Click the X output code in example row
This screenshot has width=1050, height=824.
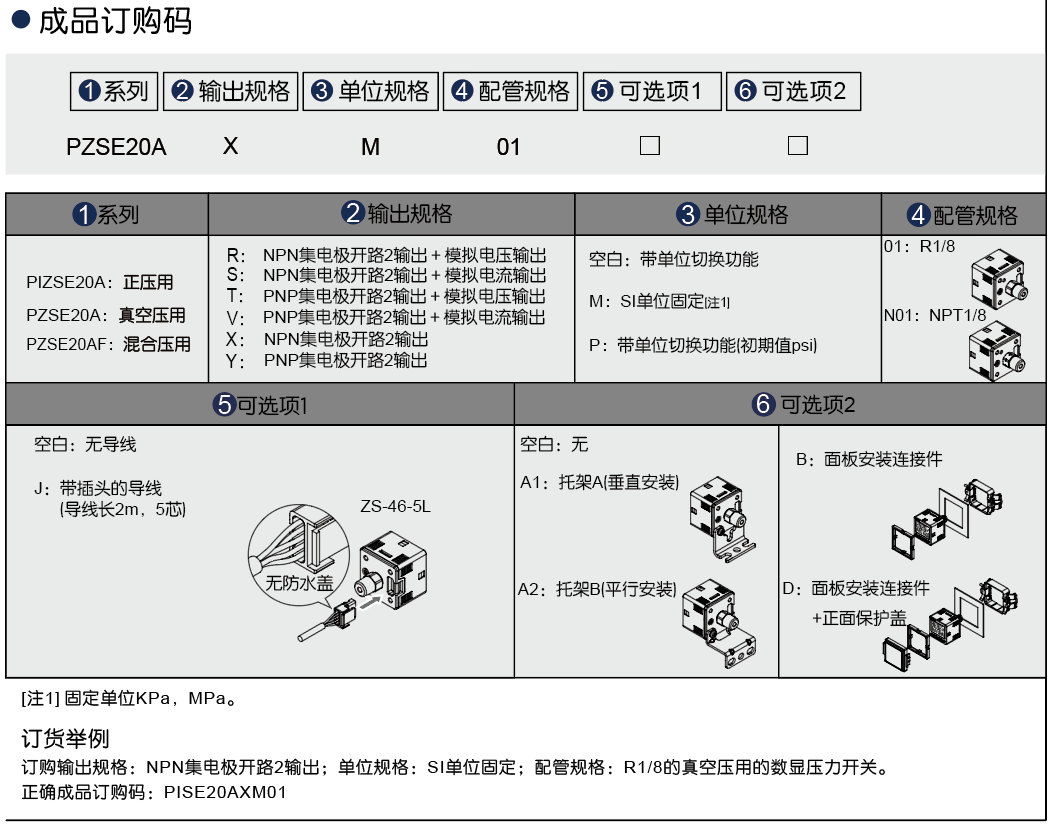230,146
